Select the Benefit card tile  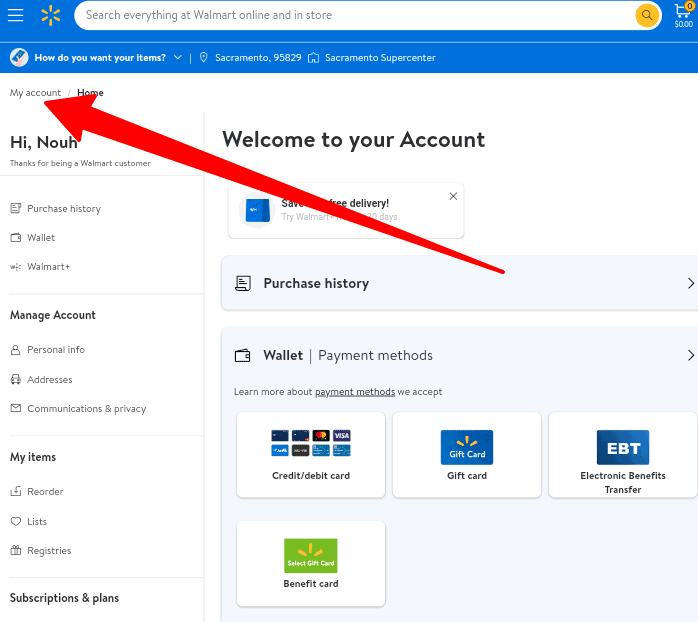coord(311,563)
